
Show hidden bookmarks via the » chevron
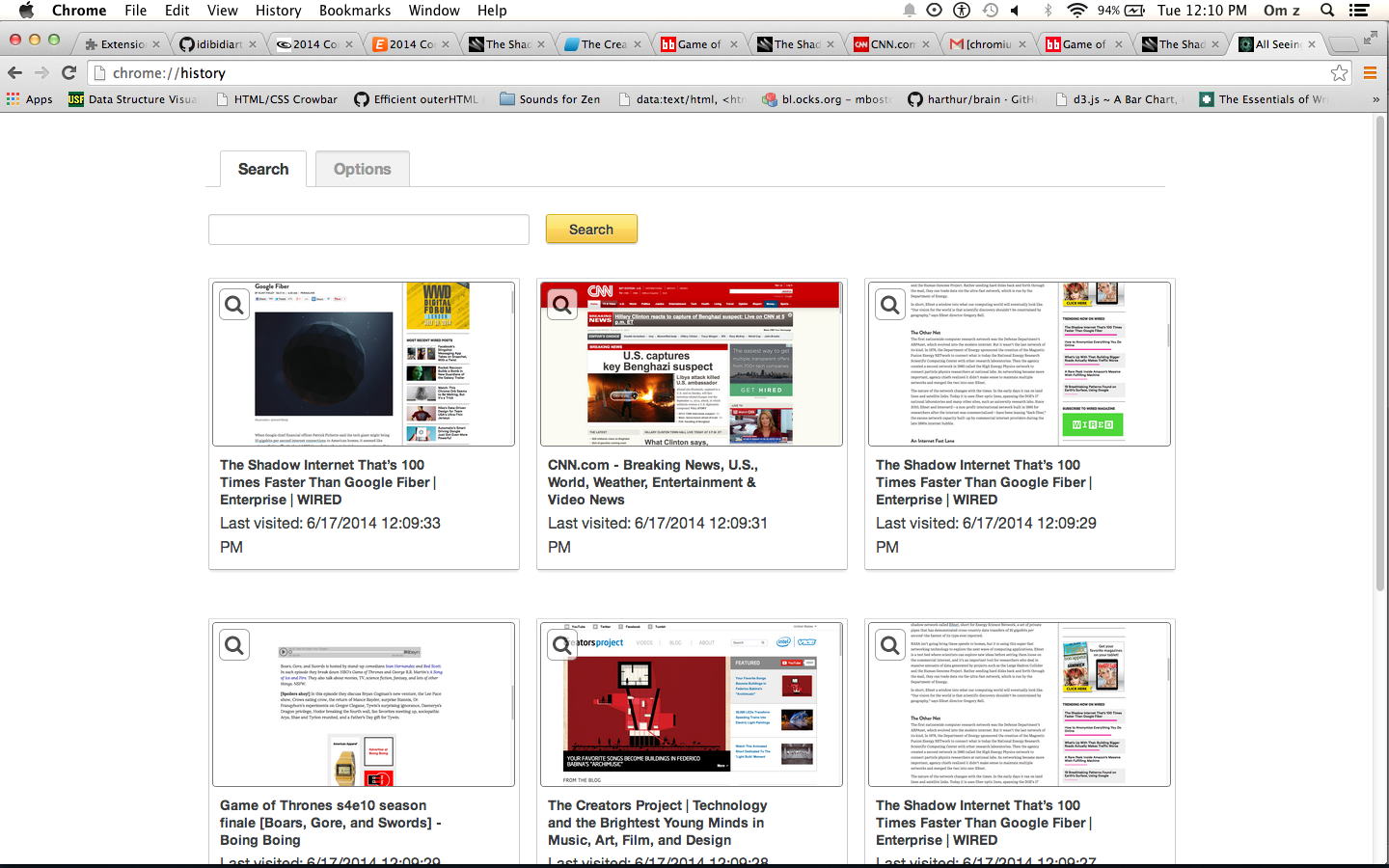point(1375,99)
